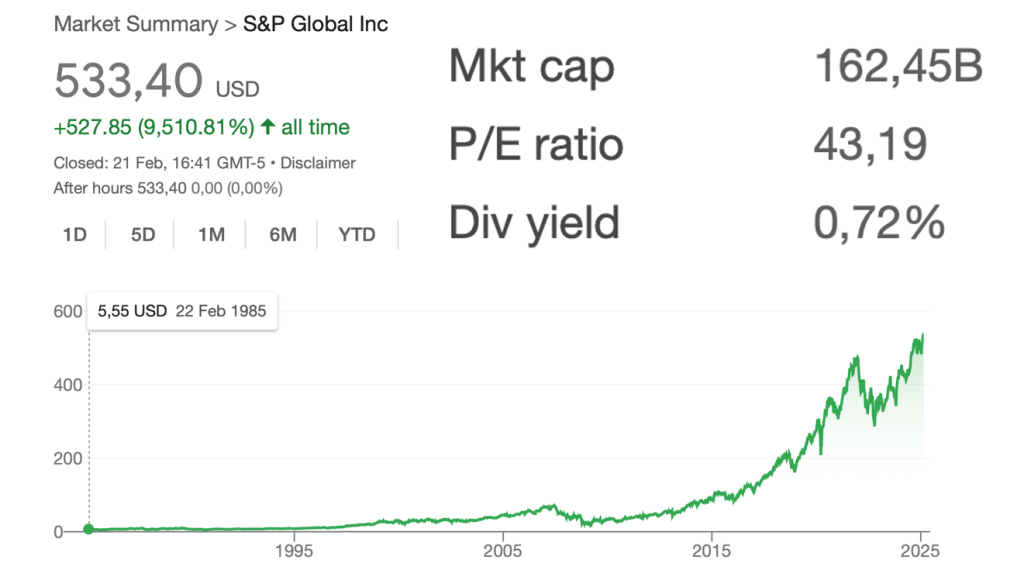Image resolution: width=1024 pixels, height=570 pixels.
Task: Switch chart to YTD range
Action: [x=357, y=235]
